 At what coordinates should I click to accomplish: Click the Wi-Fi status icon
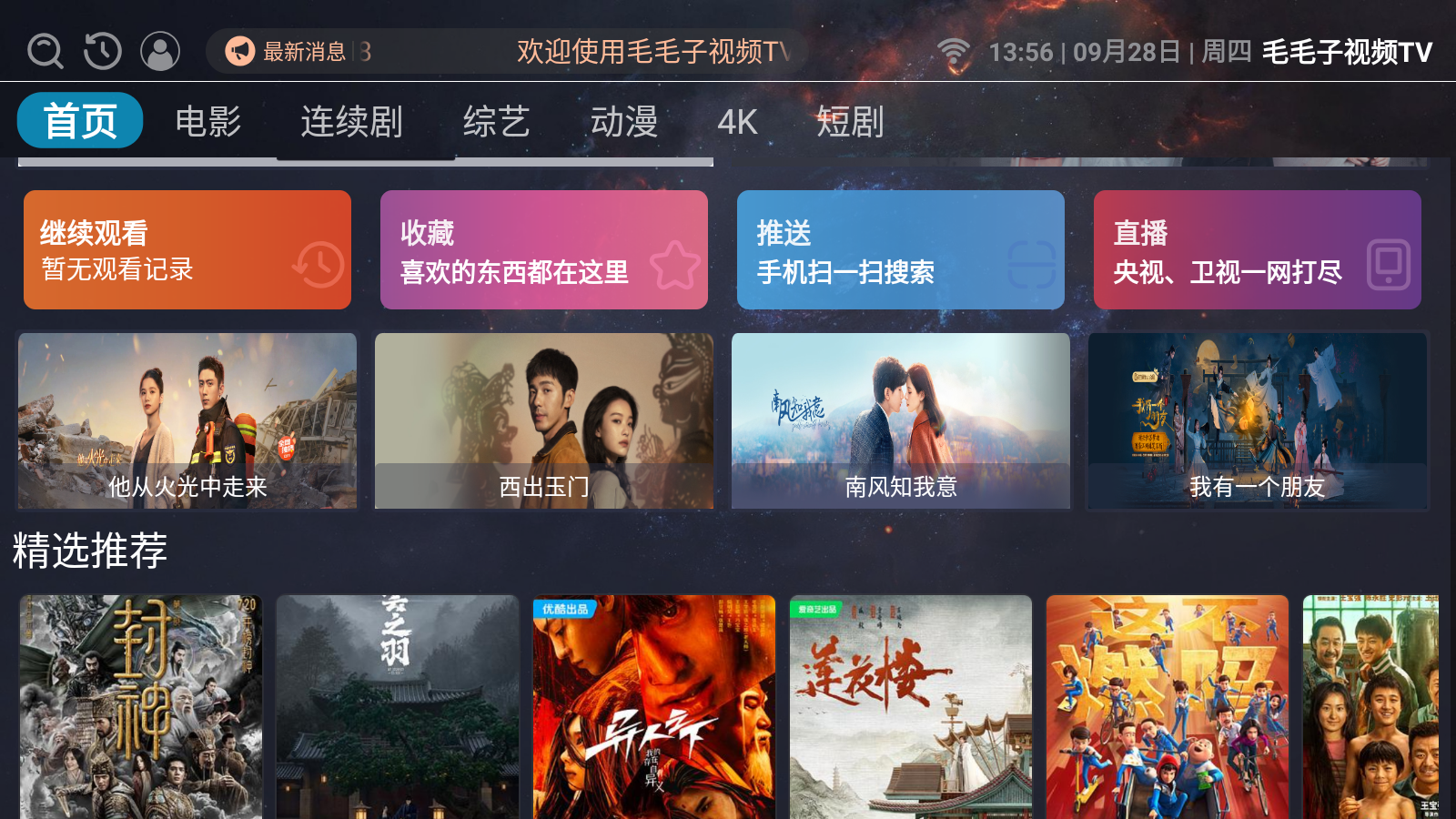coord(954,54)
